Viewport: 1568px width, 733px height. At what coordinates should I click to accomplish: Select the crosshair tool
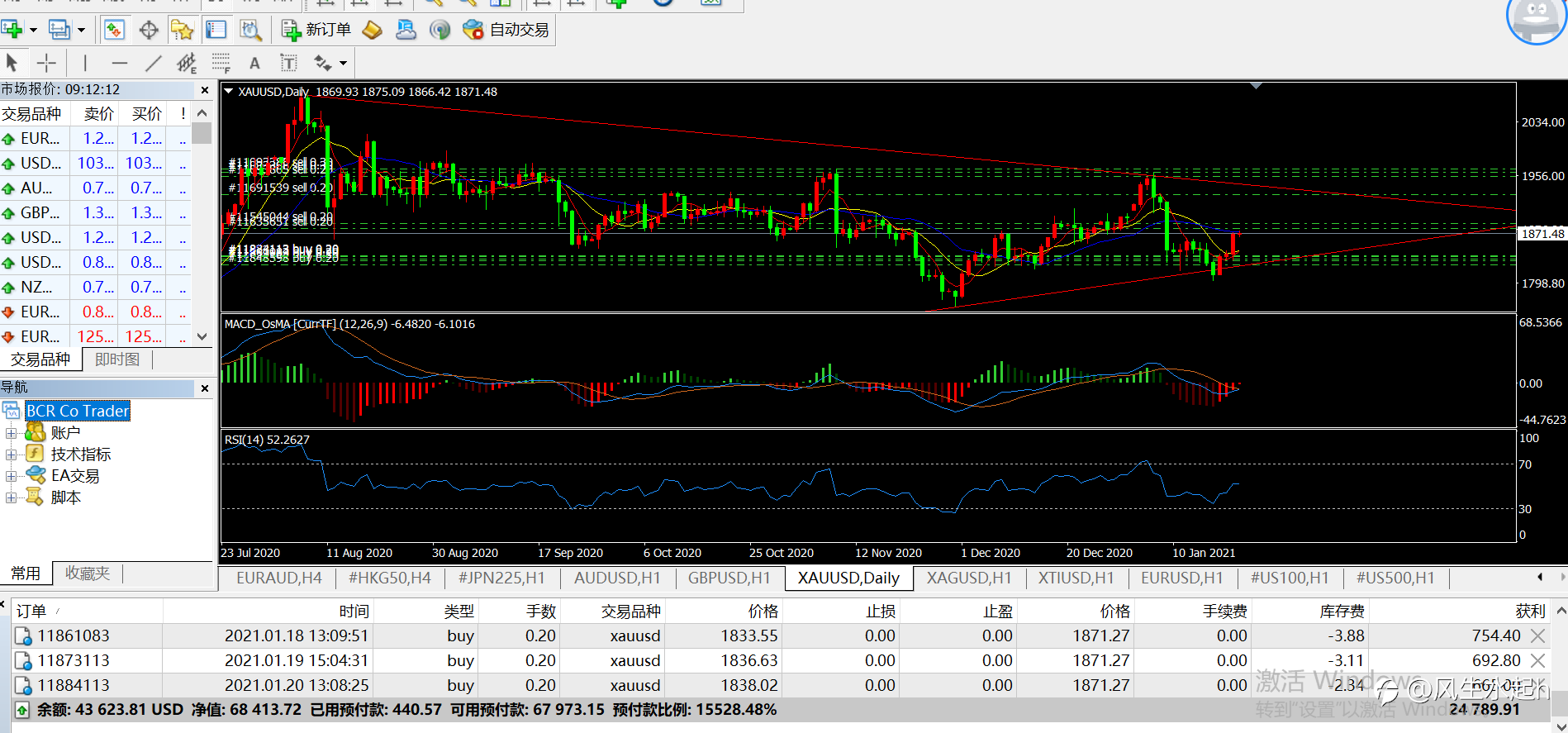click(46, 63)
